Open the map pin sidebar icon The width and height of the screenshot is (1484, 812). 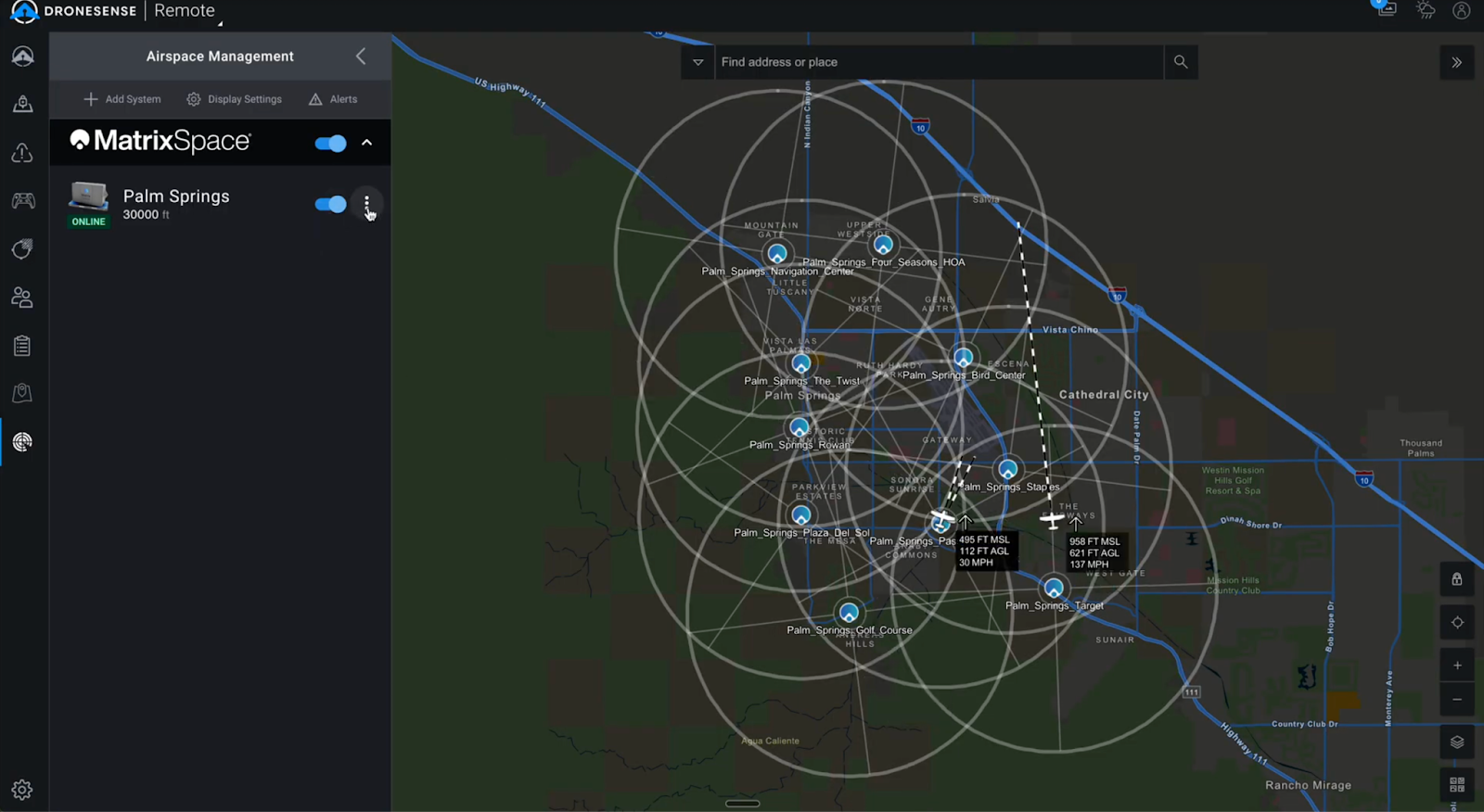23,393
